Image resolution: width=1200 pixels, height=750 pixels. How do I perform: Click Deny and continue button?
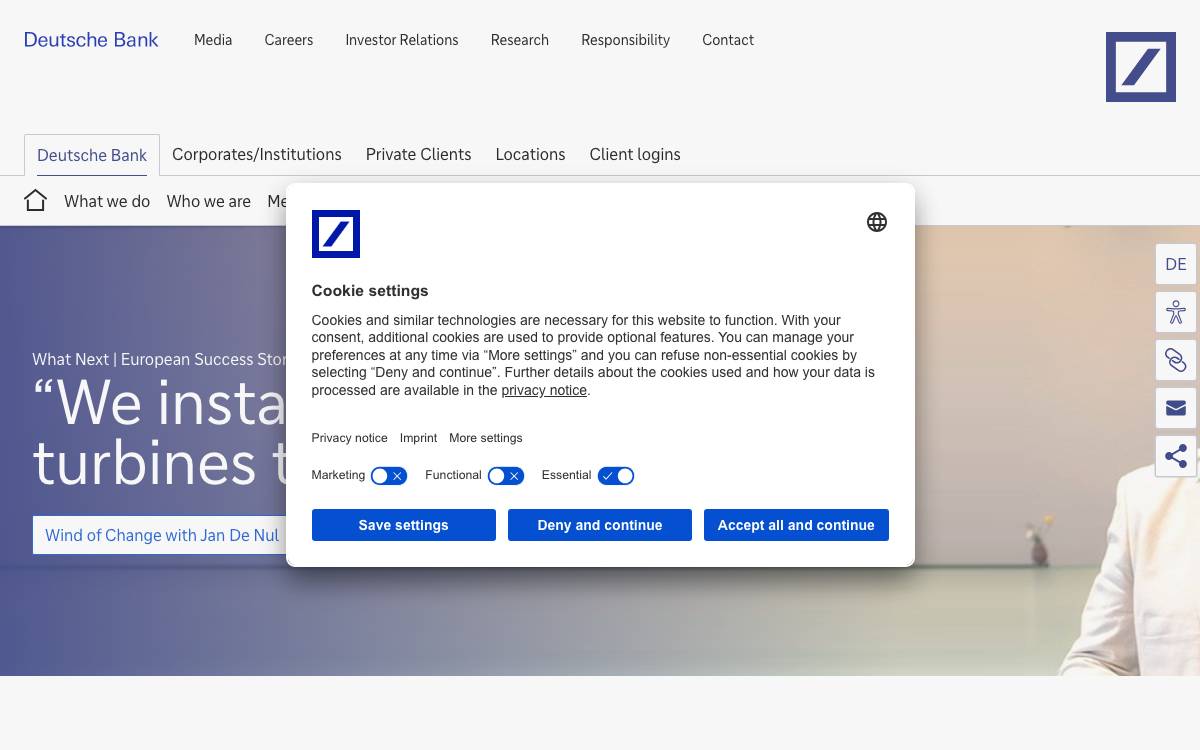[x=600, y=525]
